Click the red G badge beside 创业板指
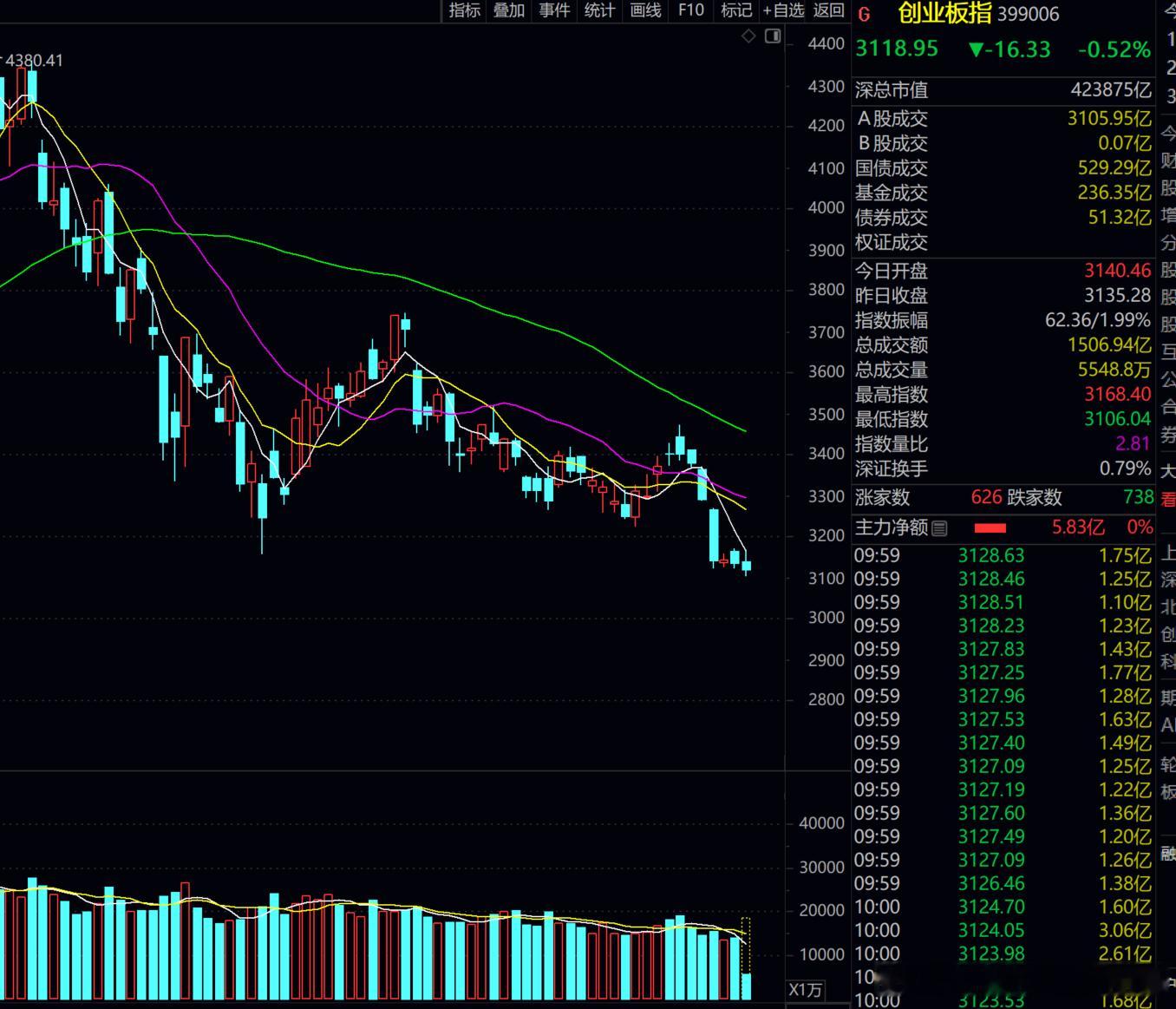The width and height of the screenshot is (1176, 1009). (864, 15)
